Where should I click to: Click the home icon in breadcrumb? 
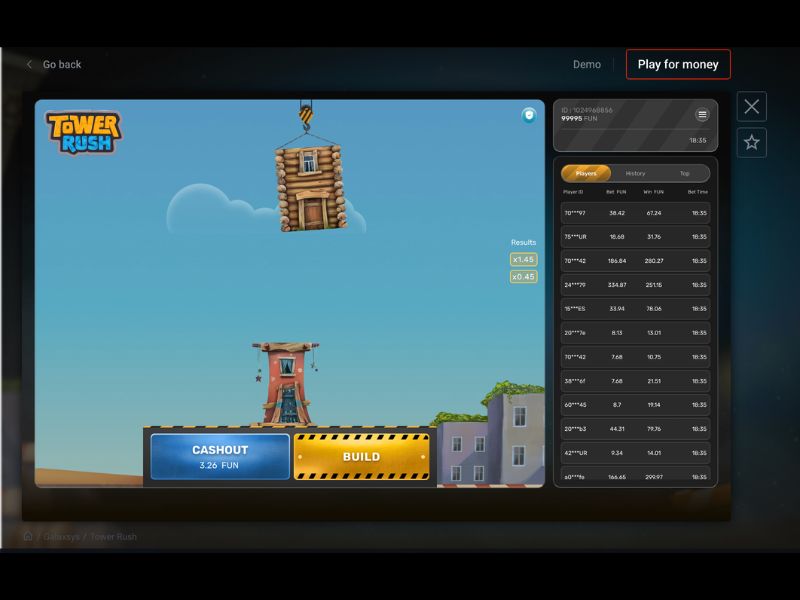(28, 536)
